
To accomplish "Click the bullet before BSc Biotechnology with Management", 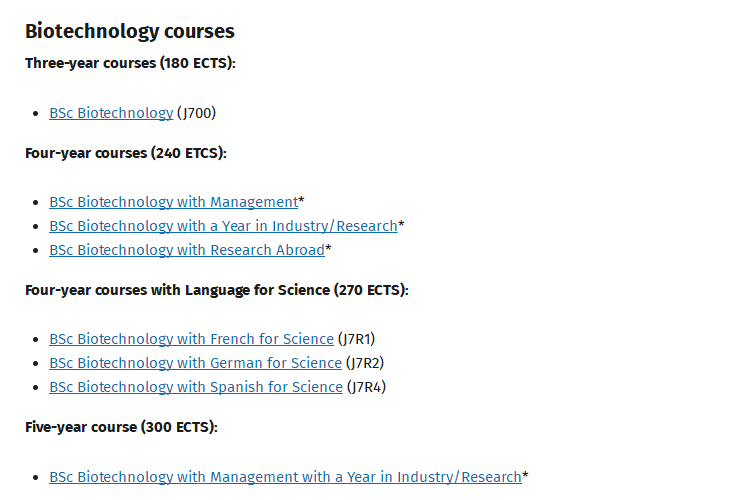I will (36, 203).
